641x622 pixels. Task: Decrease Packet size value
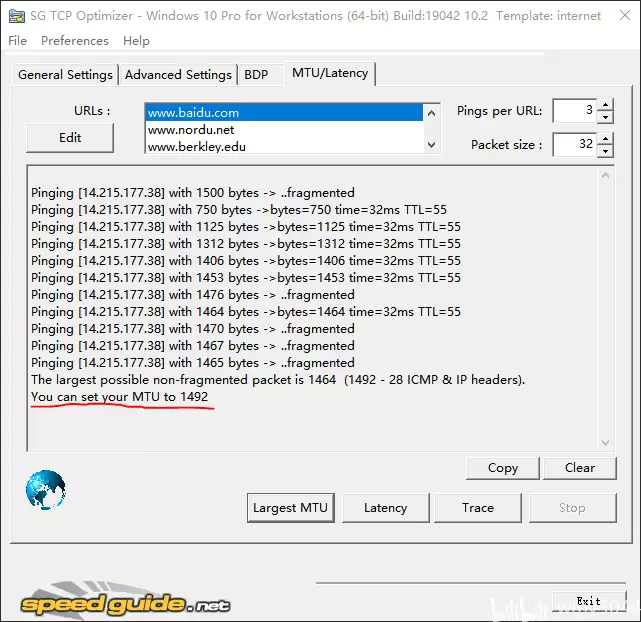pyautogui.click(x=605, y=150)
